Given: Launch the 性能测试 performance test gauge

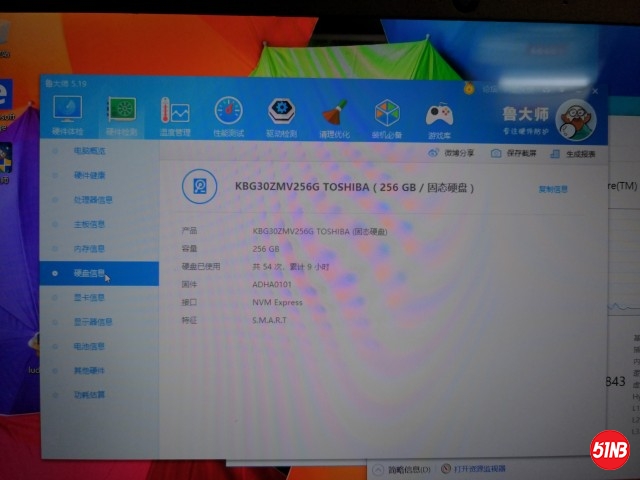Looking at the screenshot, I should click(x=228, y=113).
